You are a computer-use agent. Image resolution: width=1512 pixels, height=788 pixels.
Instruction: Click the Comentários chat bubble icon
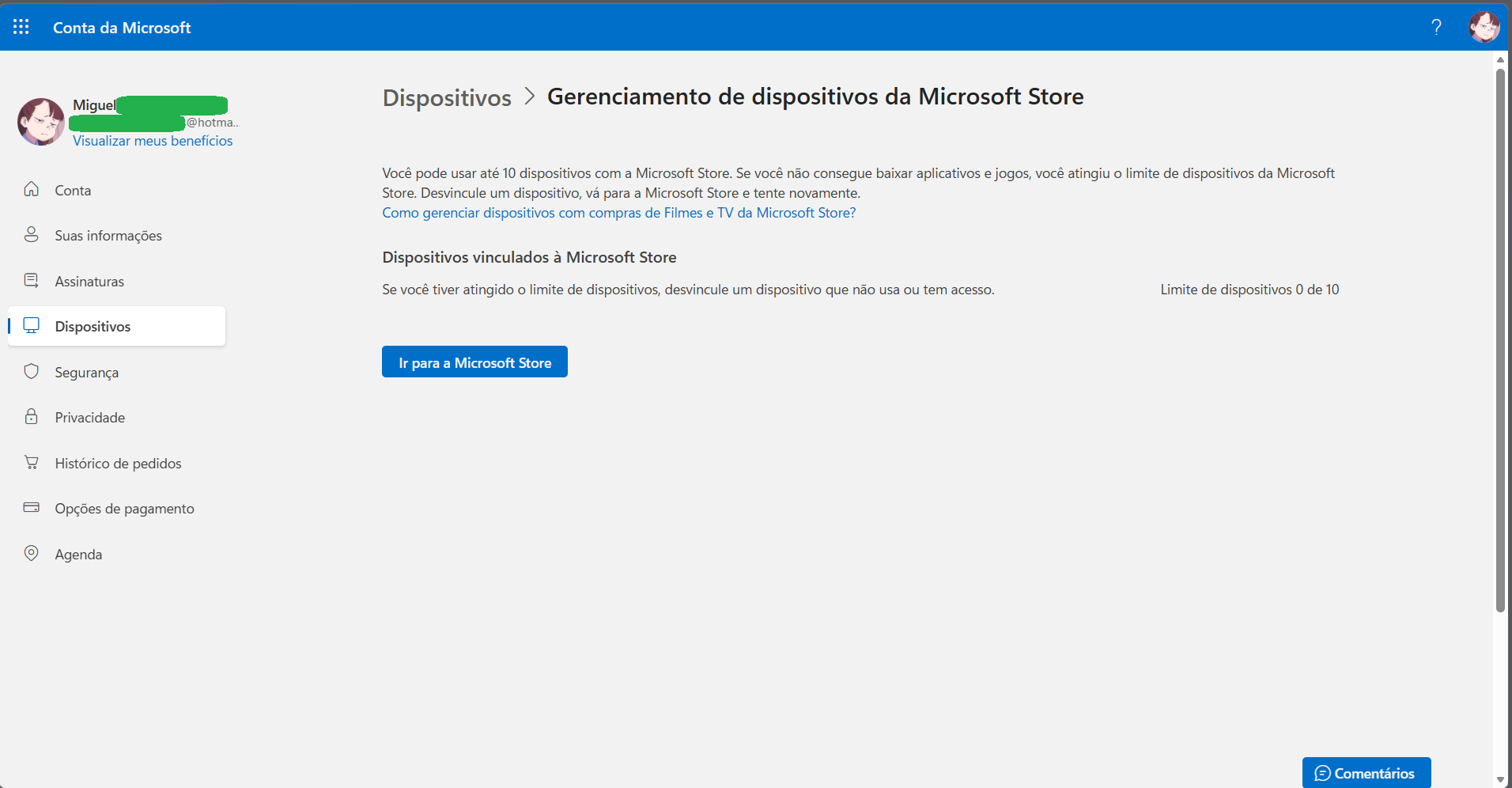[x=1322, y=774]
